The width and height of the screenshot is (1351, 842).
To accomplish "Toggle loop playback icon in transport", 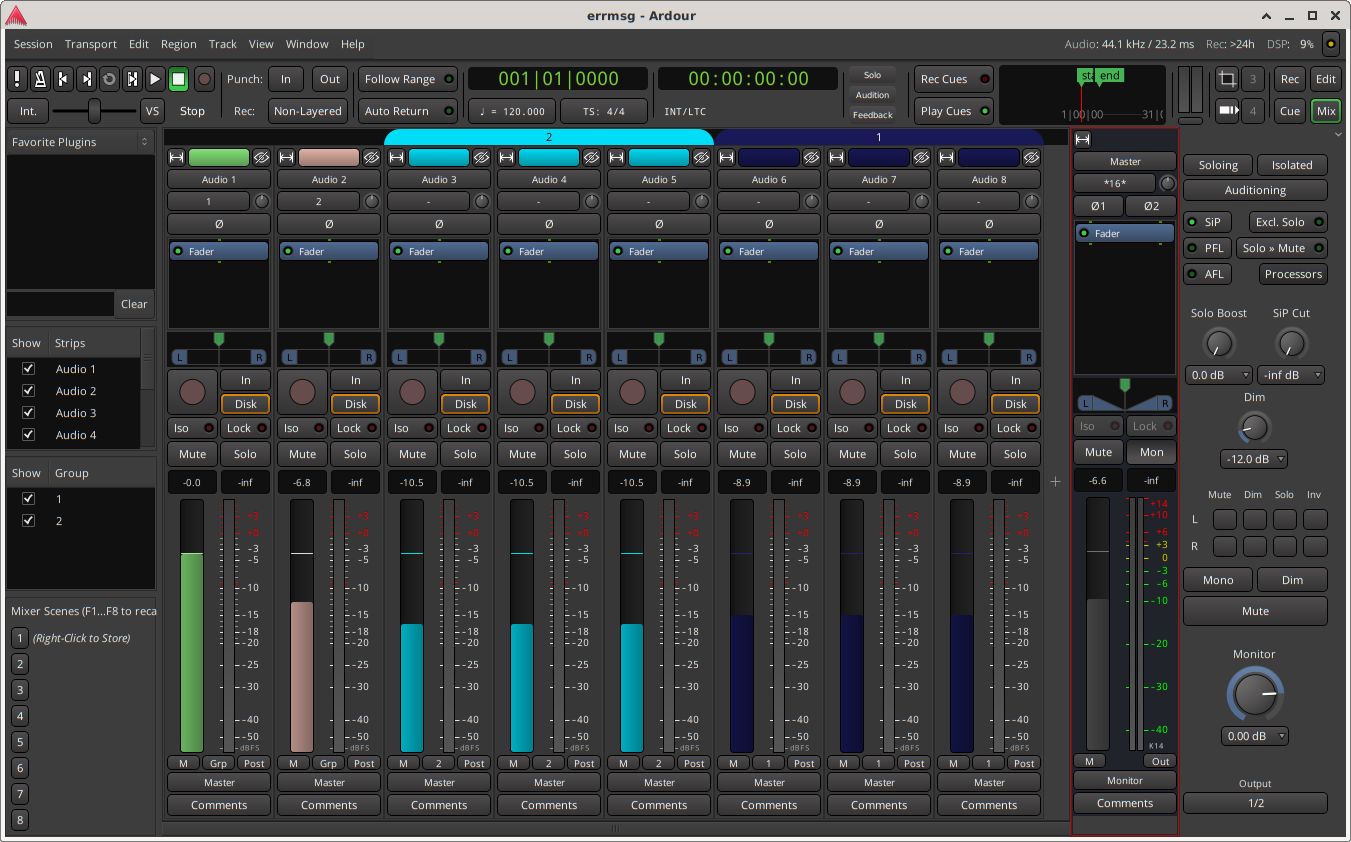I will click(x=109, y=79).
